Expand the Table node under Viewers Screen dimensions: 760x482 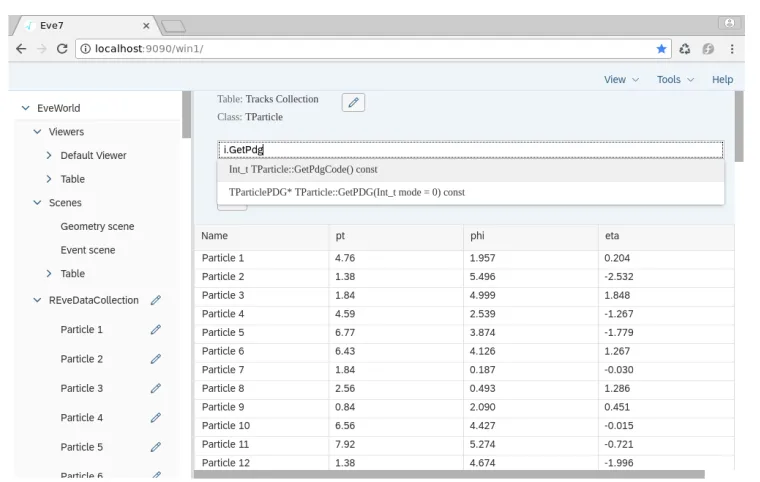[x=48, y=179]
